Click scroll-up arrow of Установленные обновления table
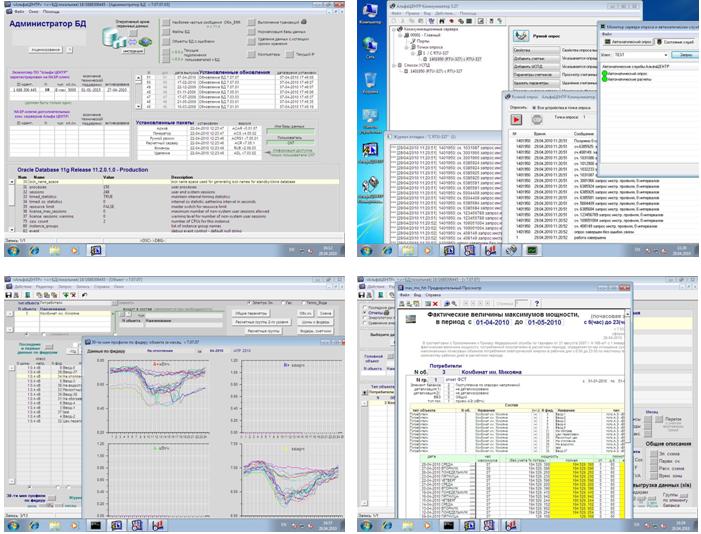This screenshot has height=534, width=701. coord(139,77)
